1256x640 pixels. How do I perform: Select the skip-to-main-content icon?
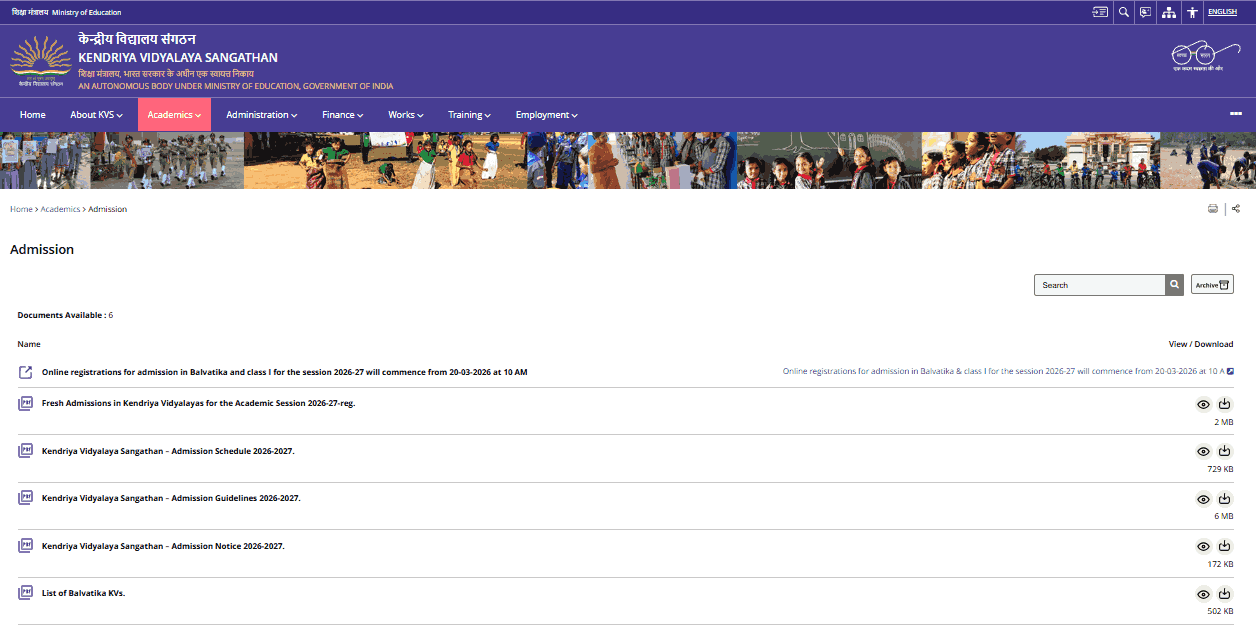1100,12
